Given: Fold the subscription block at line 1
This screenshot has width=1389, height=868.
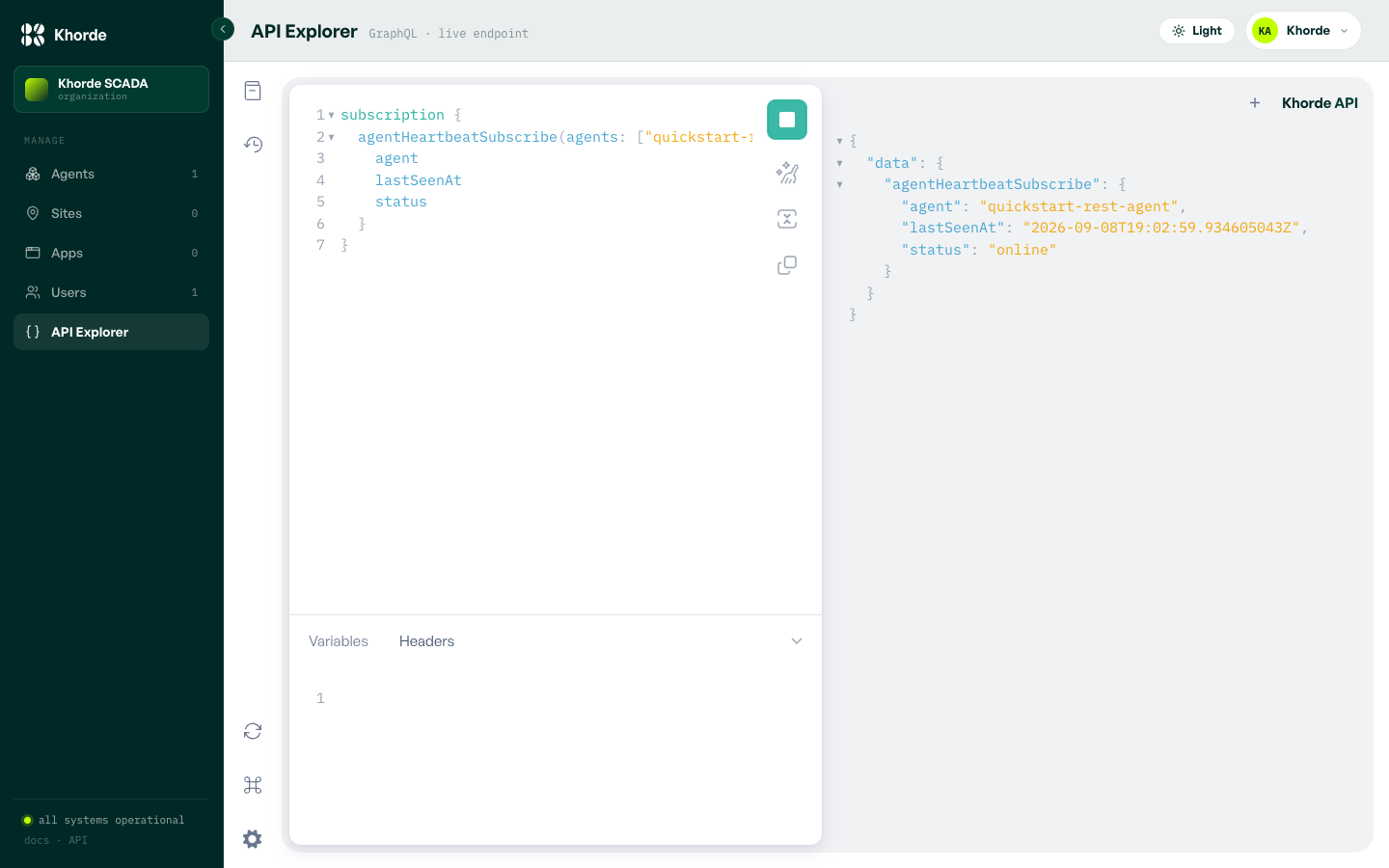Looking at the screenshot, I should [331, 115].
